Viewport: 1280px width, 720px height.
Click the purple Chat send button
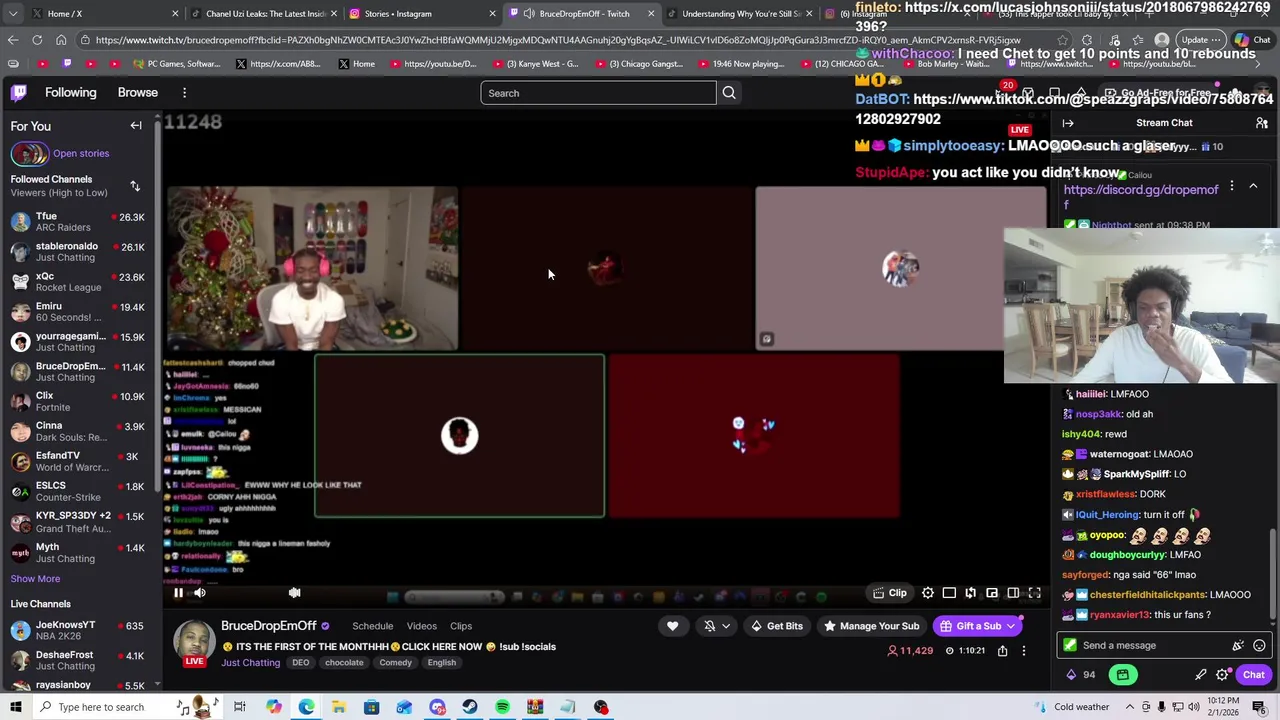coord(1253,675)
